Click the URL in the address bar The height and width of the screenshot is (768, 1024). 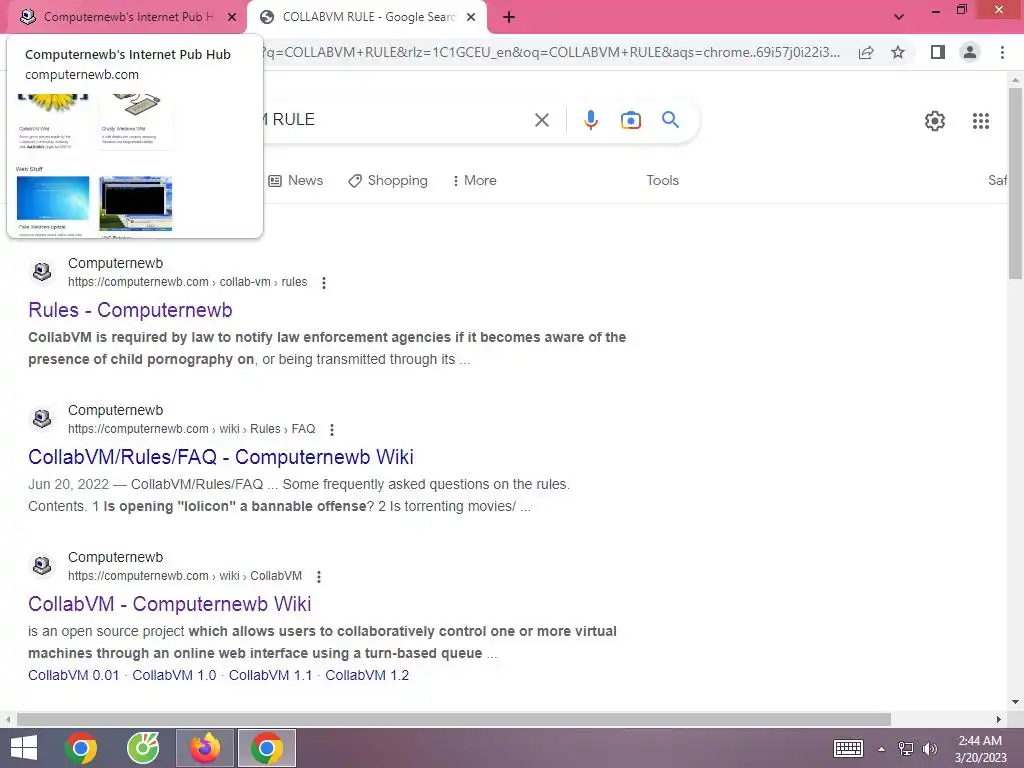tap(554, 52)
